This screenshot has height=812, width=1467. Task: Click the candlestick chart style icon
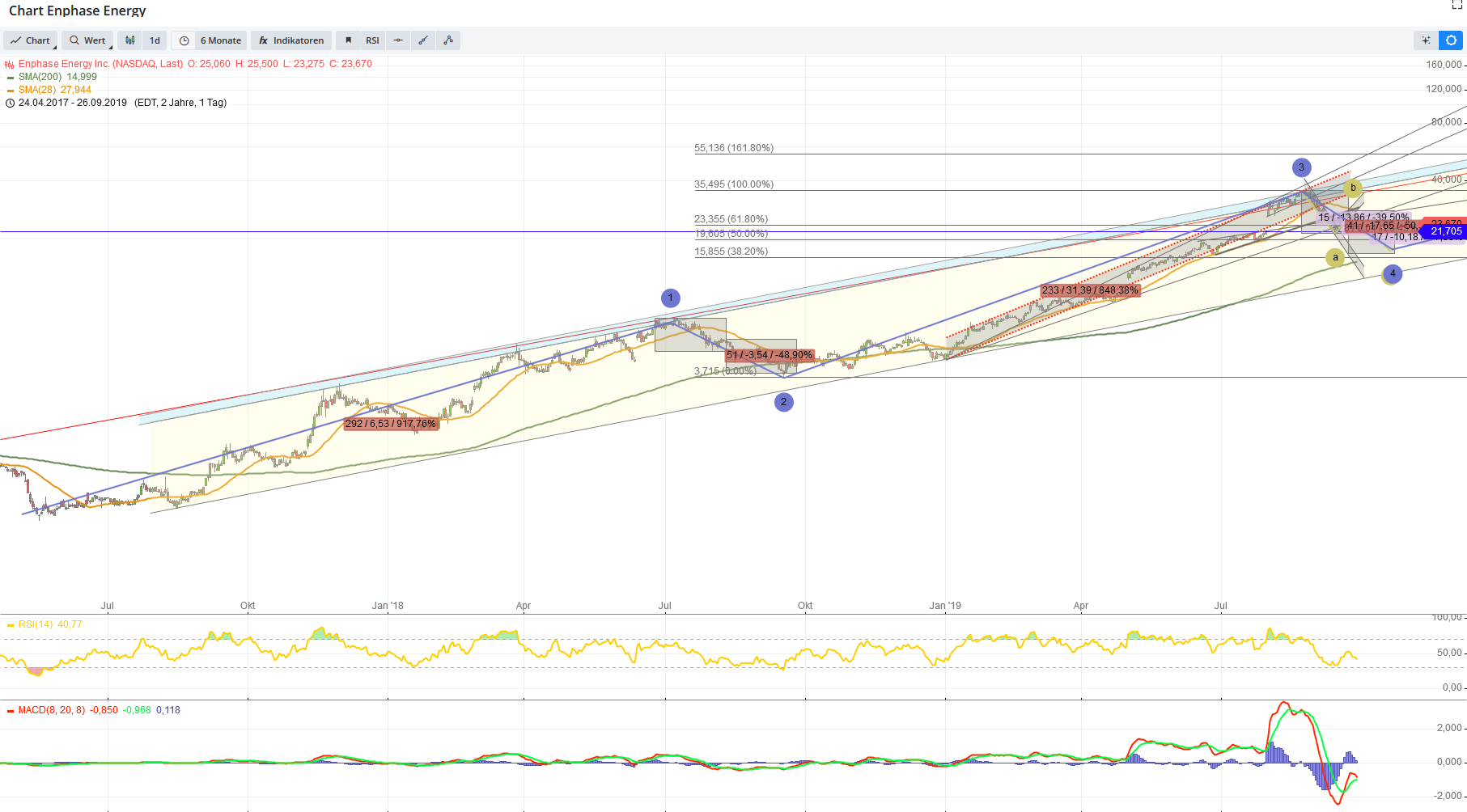point(130,40)
